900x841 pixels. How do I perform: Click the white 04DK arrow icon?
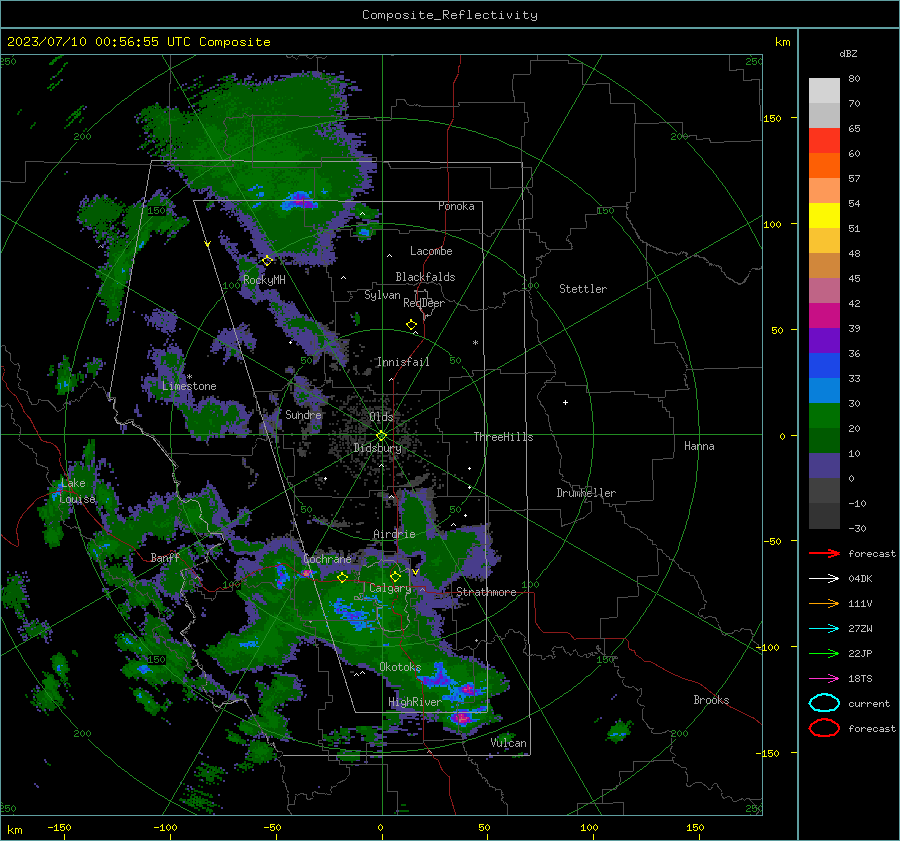tap(824, 578)
